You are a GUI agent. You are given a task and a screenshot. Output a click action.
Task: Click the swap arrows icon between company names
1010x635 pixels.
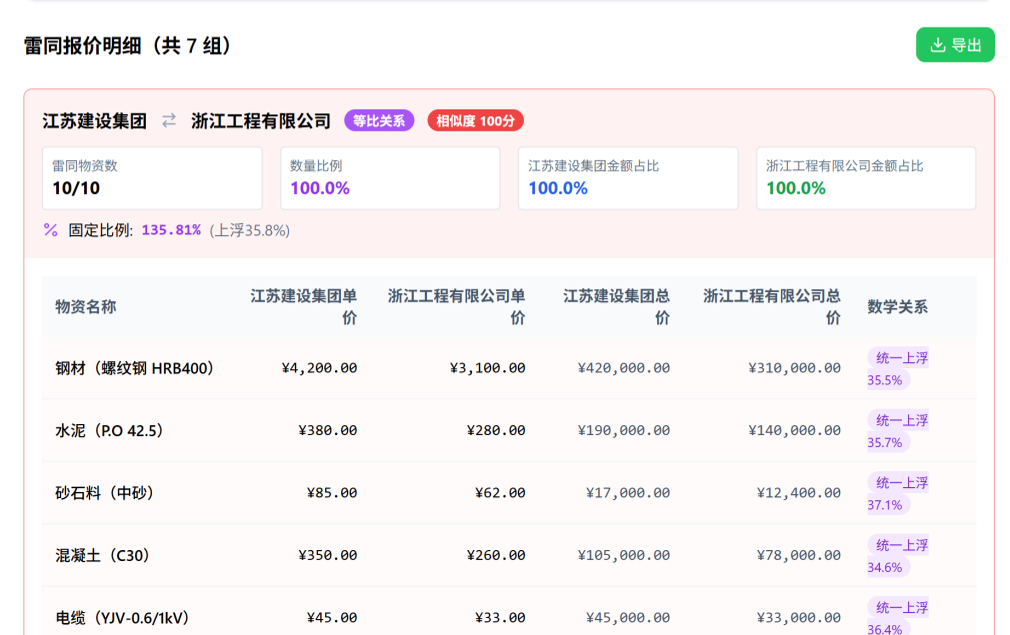coord(169,120)
